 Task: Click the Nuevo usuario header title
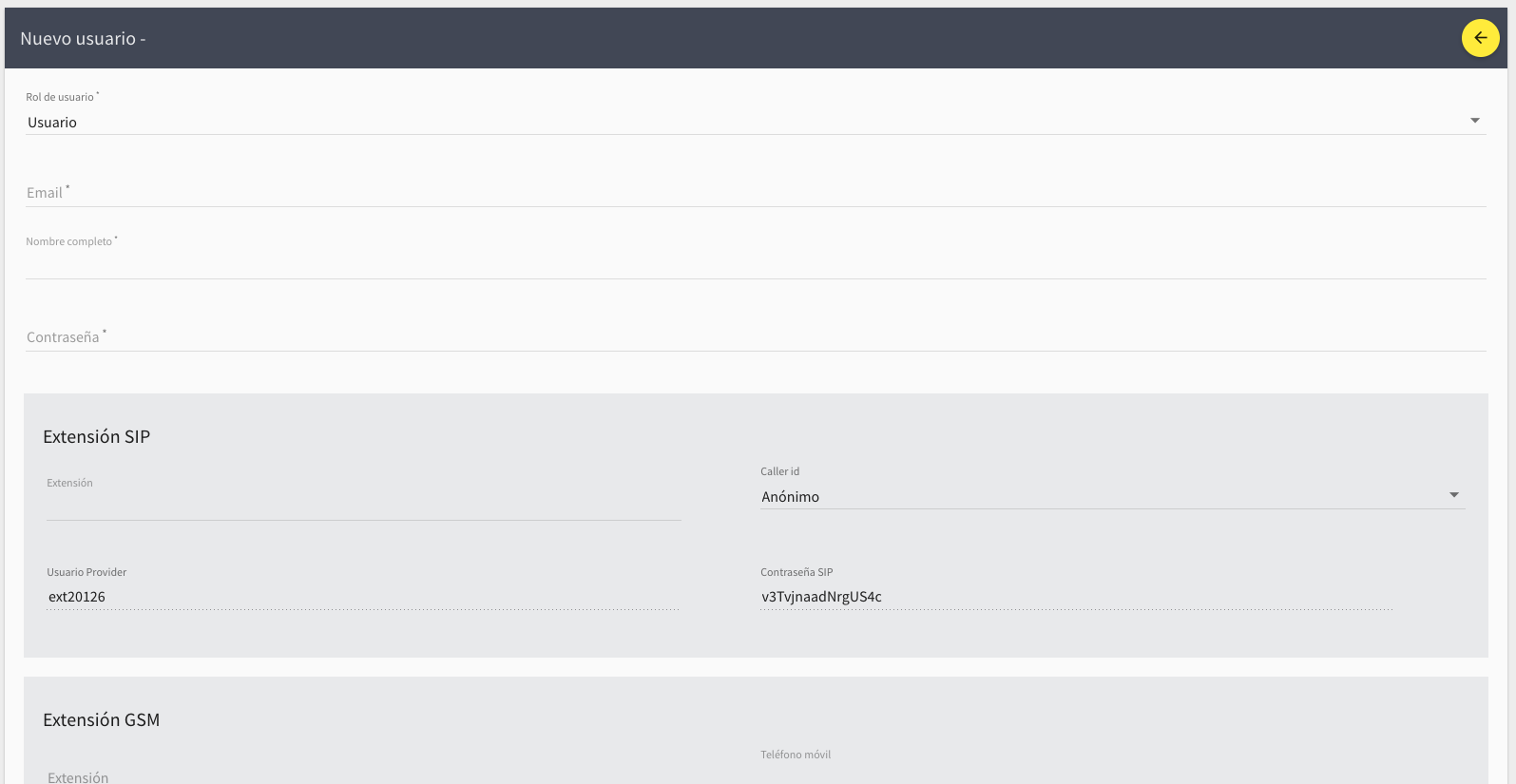tap(83, 39)
